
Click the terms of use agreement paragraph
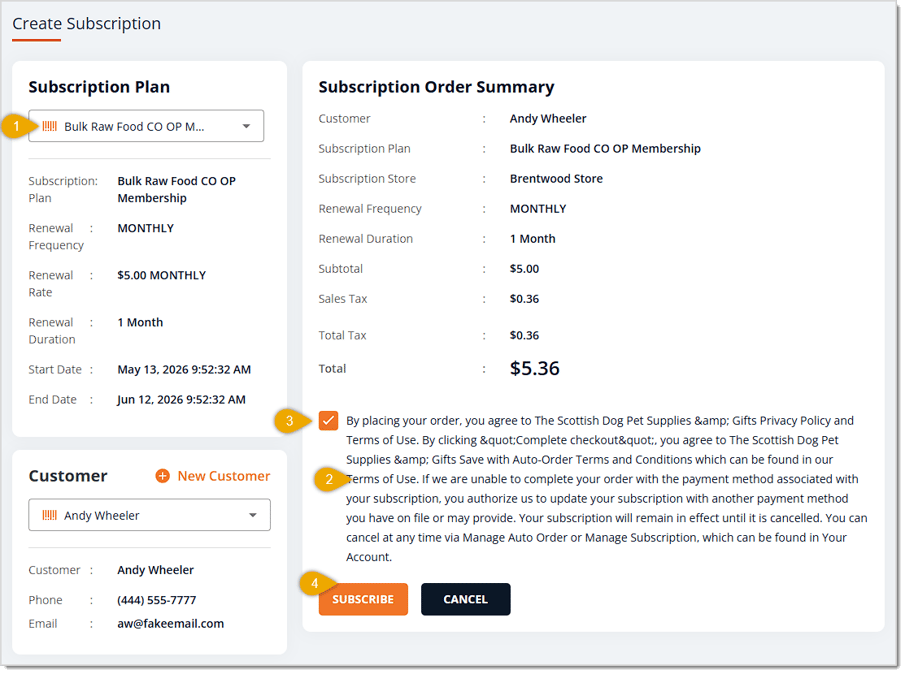tap(606, 489)
